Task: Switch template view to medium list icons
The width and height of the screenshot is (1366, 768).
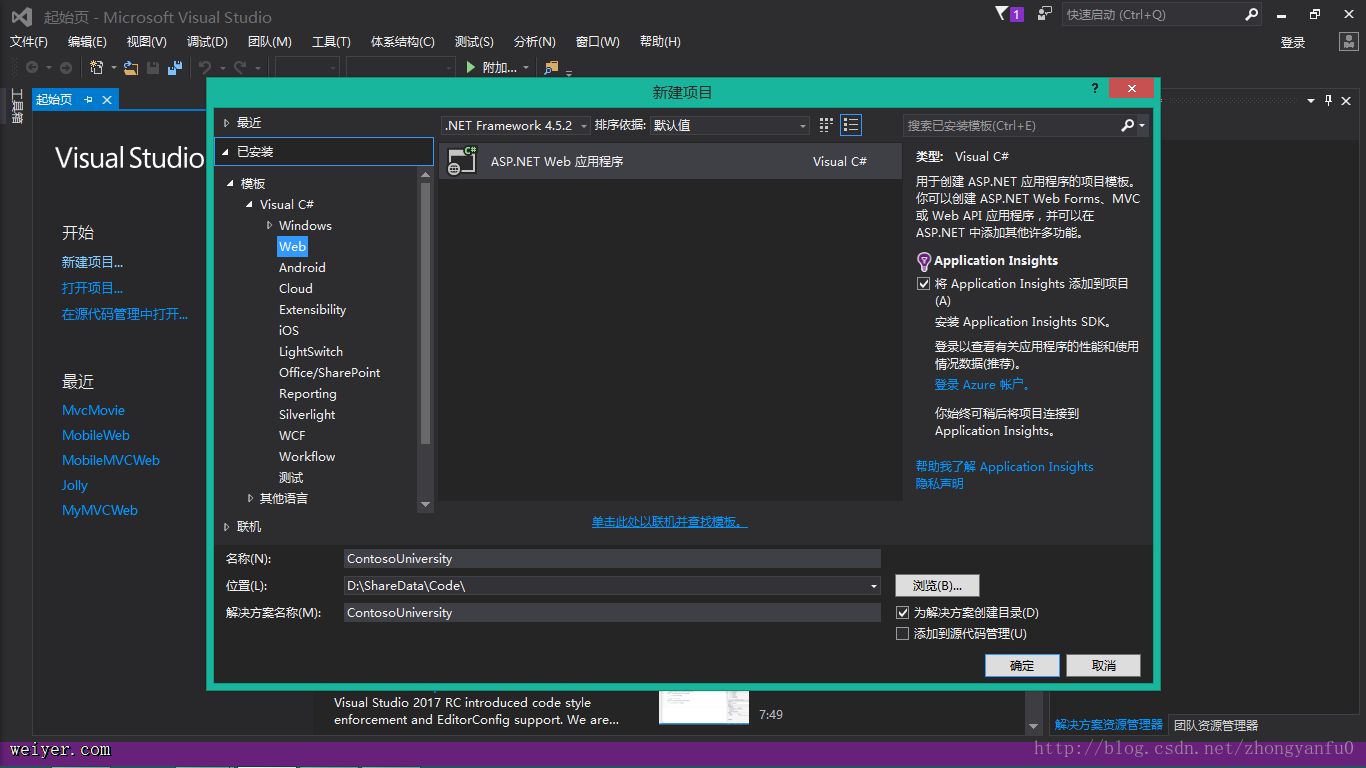Action: coord(851,125)
